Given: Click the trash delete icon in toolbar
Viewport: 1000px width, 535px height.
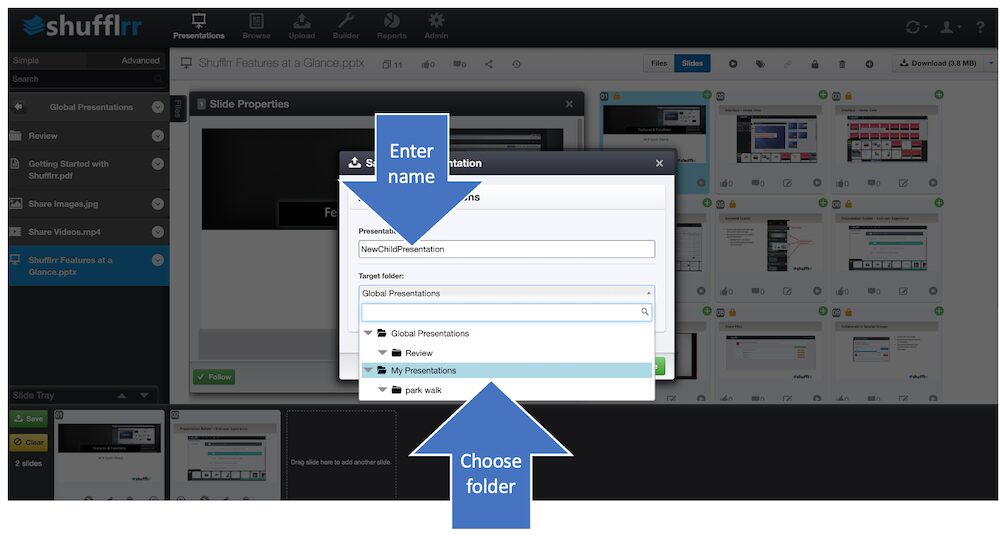Looking at the screenshot, I should [x=842, y=64].
